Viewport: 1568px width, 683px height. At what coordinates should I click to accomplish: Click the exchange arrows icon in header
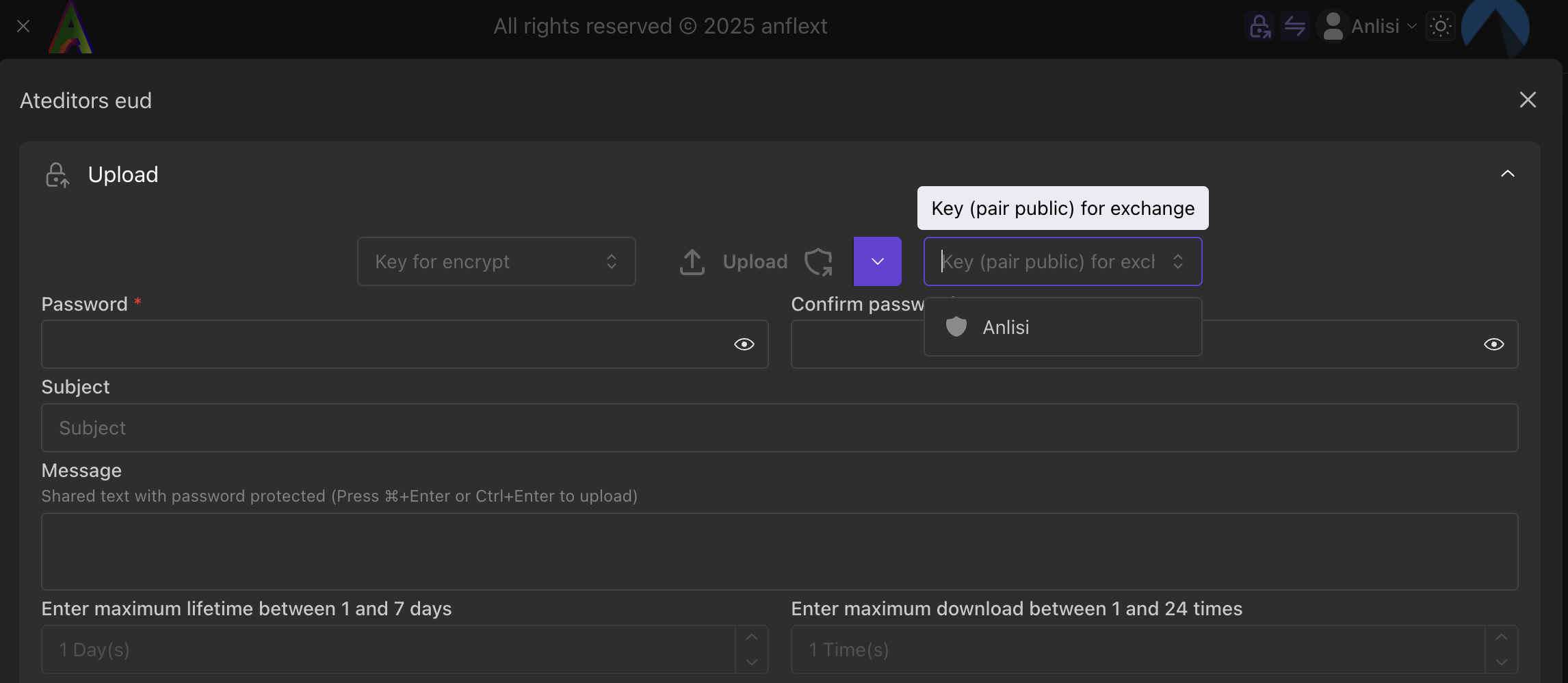pyautogui.click(x=1294, y=27)
